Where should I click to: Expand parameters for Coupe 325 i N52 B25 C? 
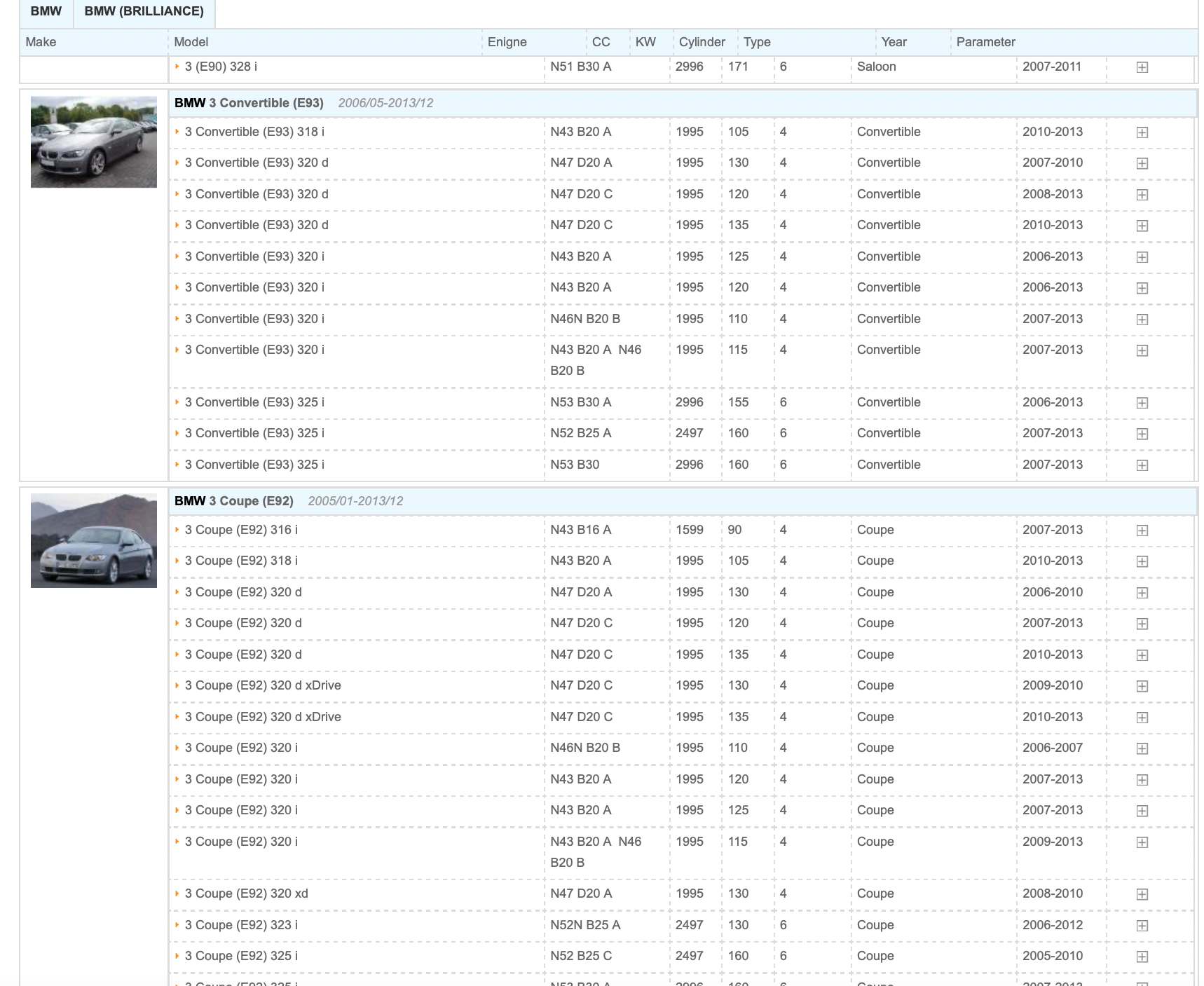[1142, 957]
